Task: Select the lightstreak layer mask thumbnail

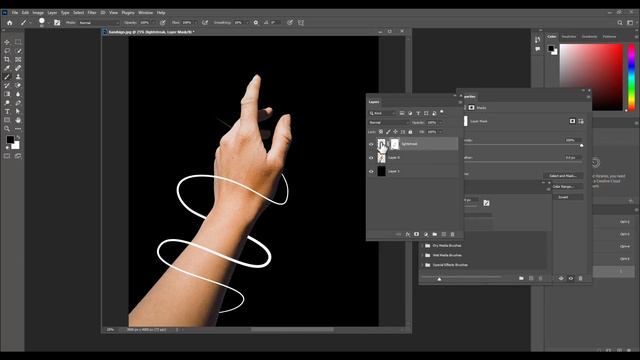Action: pos(395,144)
